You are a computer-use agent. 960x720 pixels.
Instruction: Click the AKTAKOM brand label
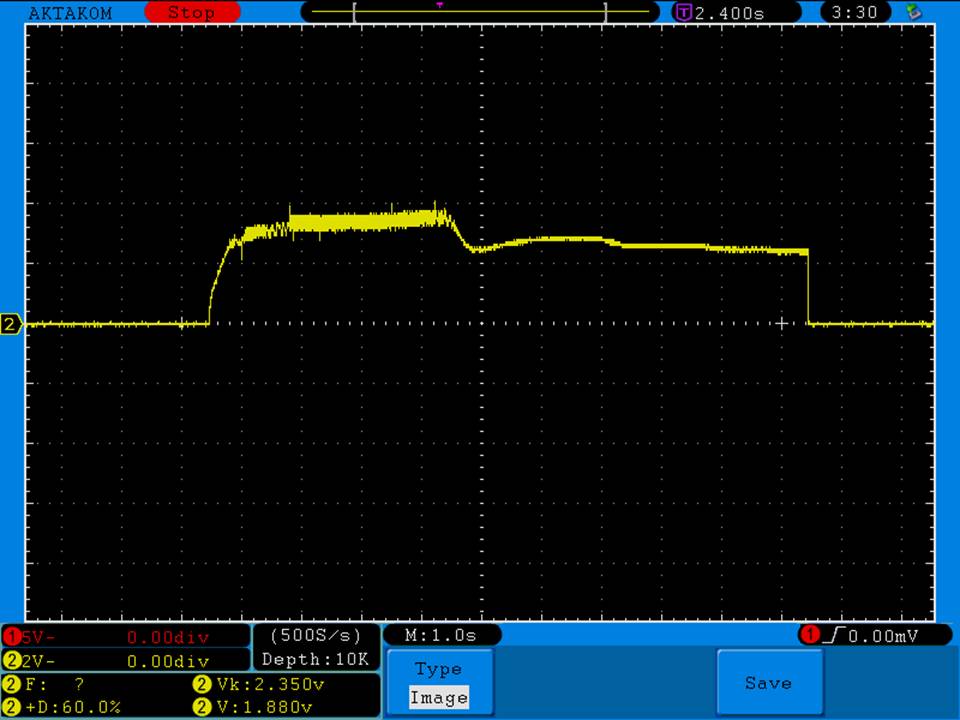pyautogui.click(x=70, y=13)
